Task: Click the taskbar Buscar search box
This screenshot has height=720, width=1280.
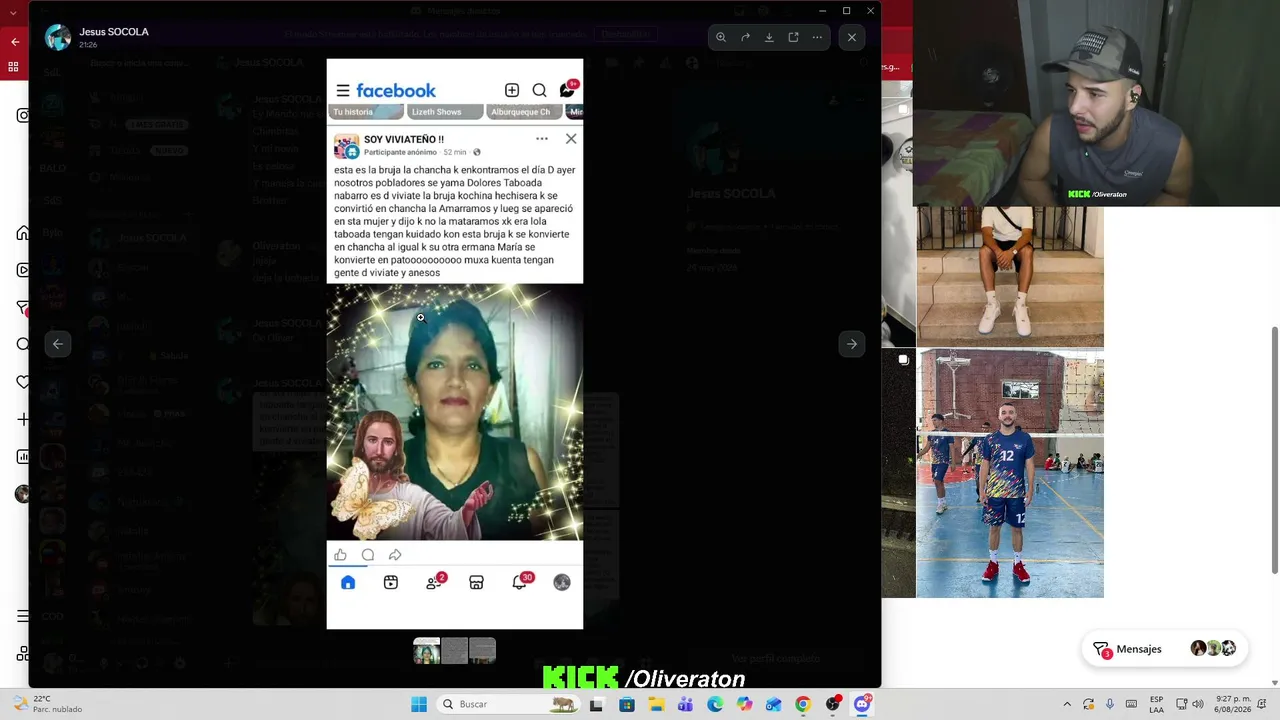Action: pyautogui.click(x=510, y=704)
